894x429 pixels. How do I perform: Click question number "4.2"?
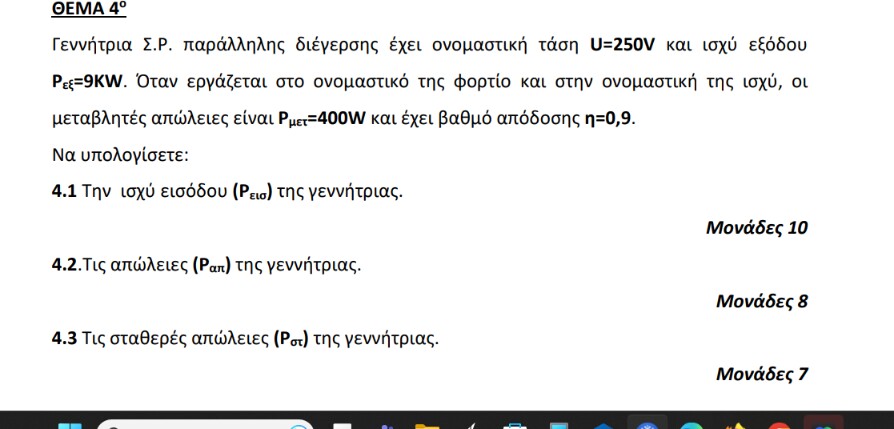(64, 265)
